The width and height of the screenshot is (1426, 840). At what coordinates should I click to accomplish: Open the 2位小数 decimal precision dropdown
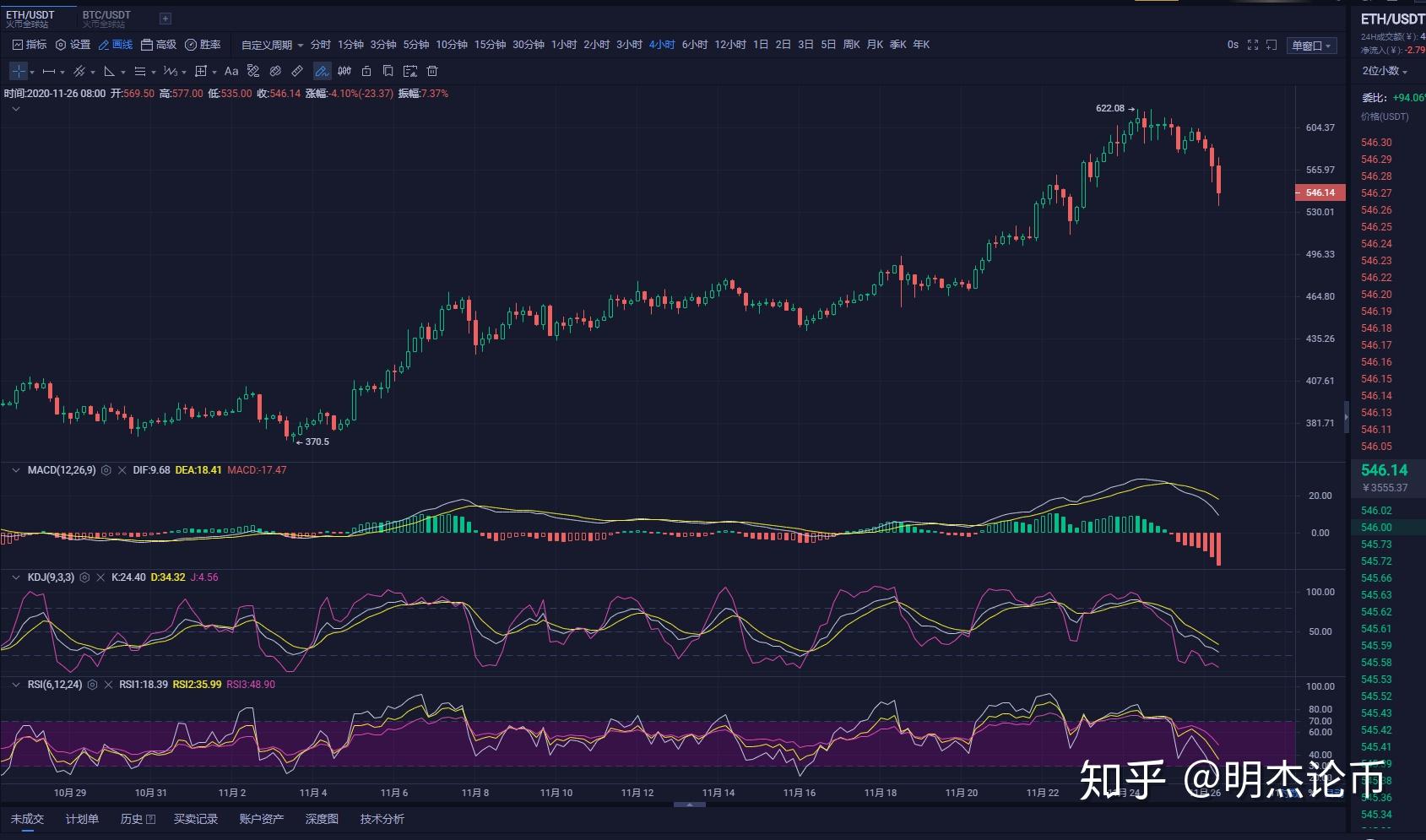(x=1385, y=71)
